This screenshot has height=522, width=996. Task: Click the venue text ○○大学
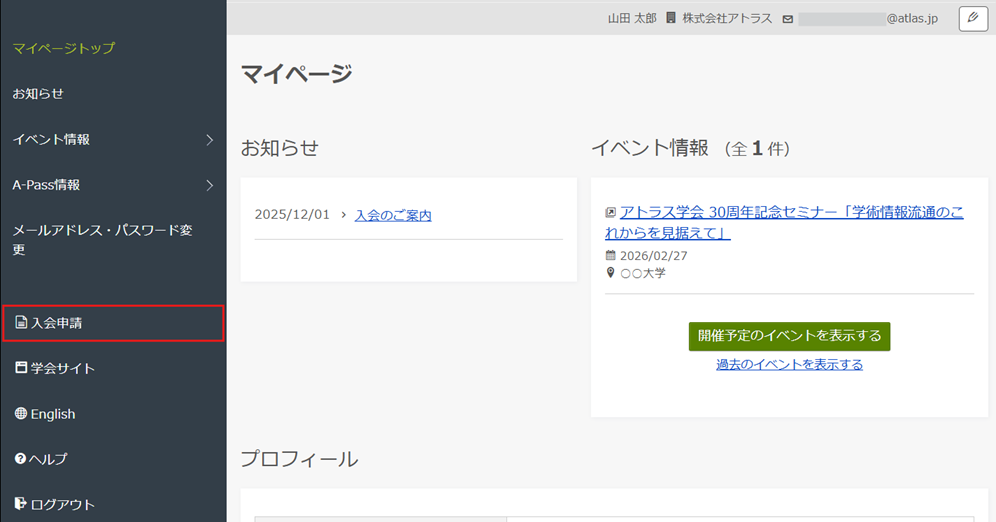(643, 273)
